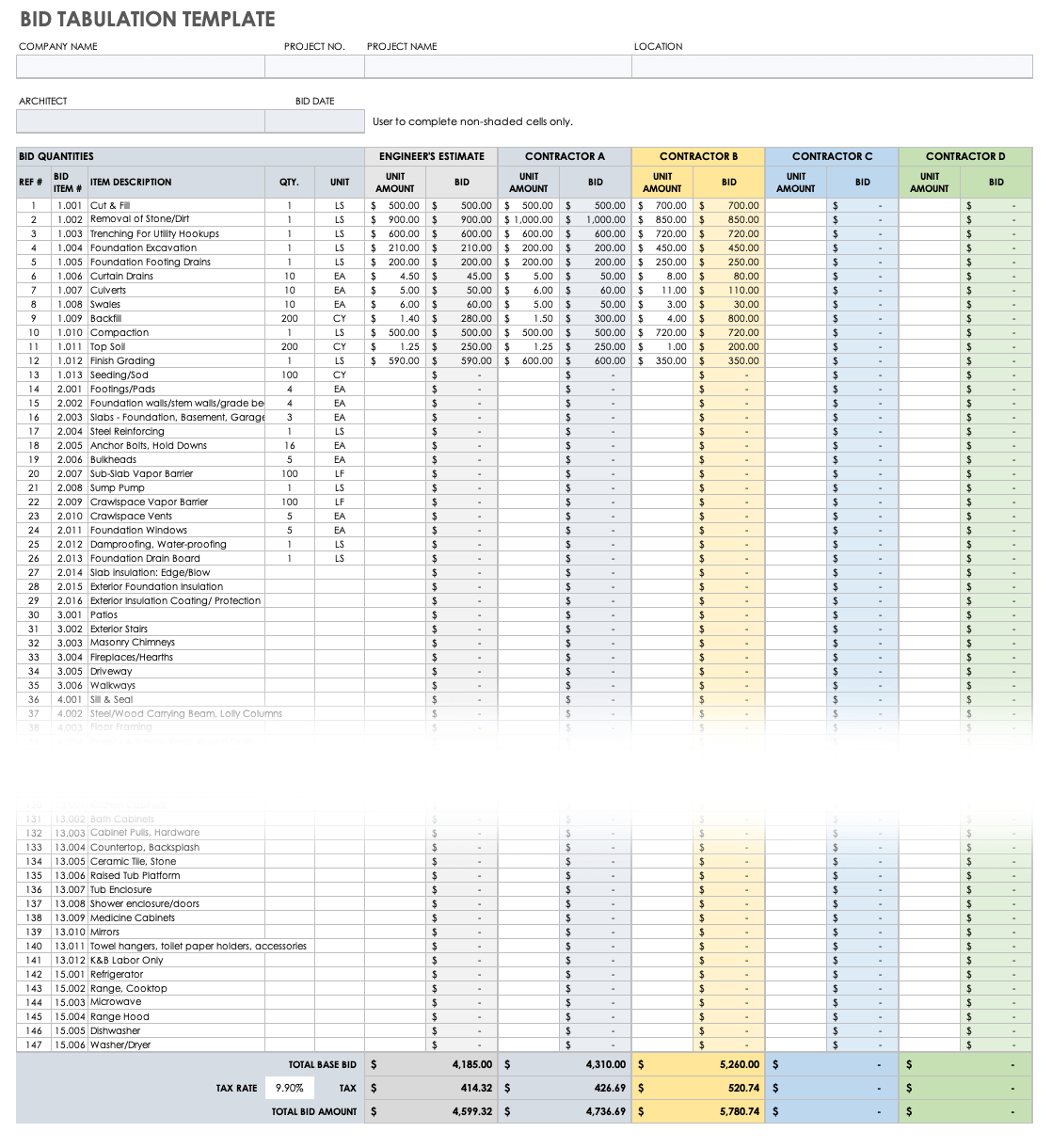Select the Bid Quantities section header
Image resolution: width=1052 pixels, height=1148 pixels.
56,156
